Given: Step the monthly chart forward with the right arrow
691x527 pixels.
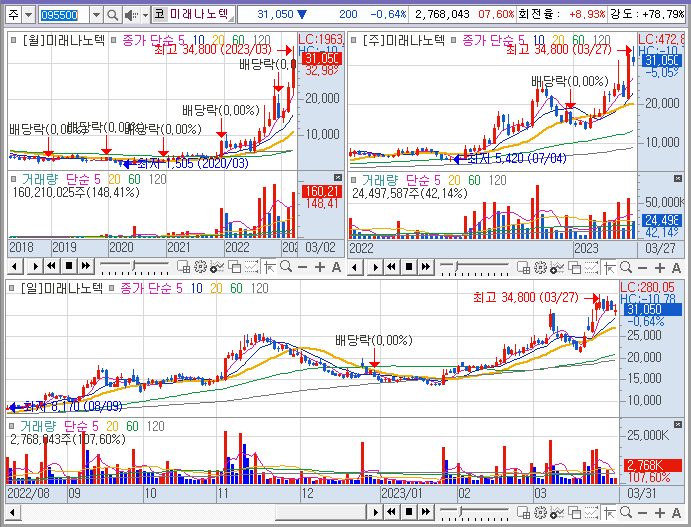Looking at the screenshot, I should coord(35,267).
